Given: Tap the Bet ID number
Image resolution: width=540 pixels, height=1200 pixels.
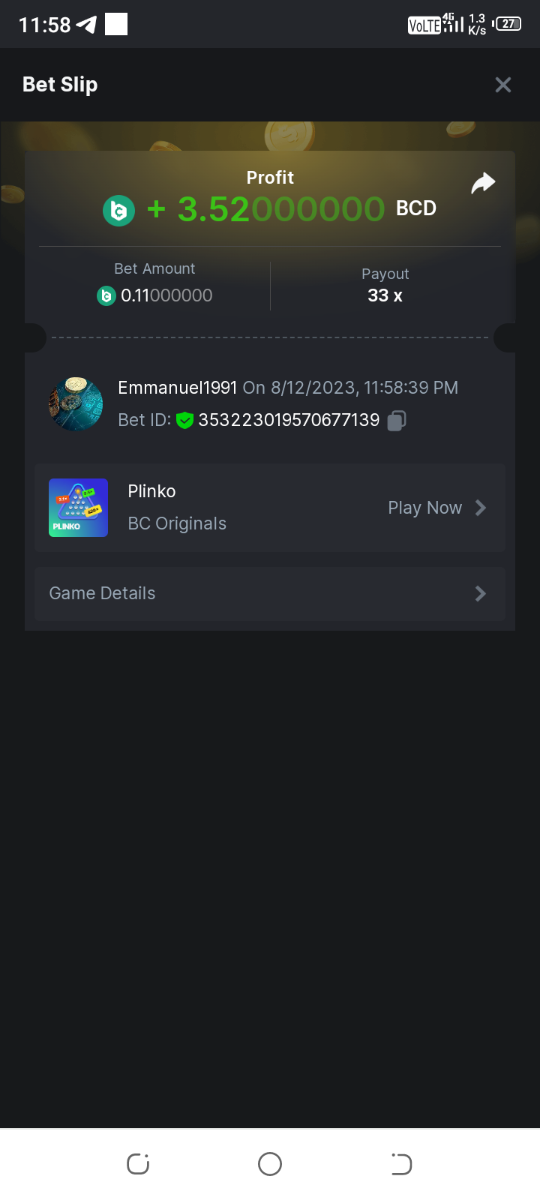Looking at the screenshot, I should point(289,421).
